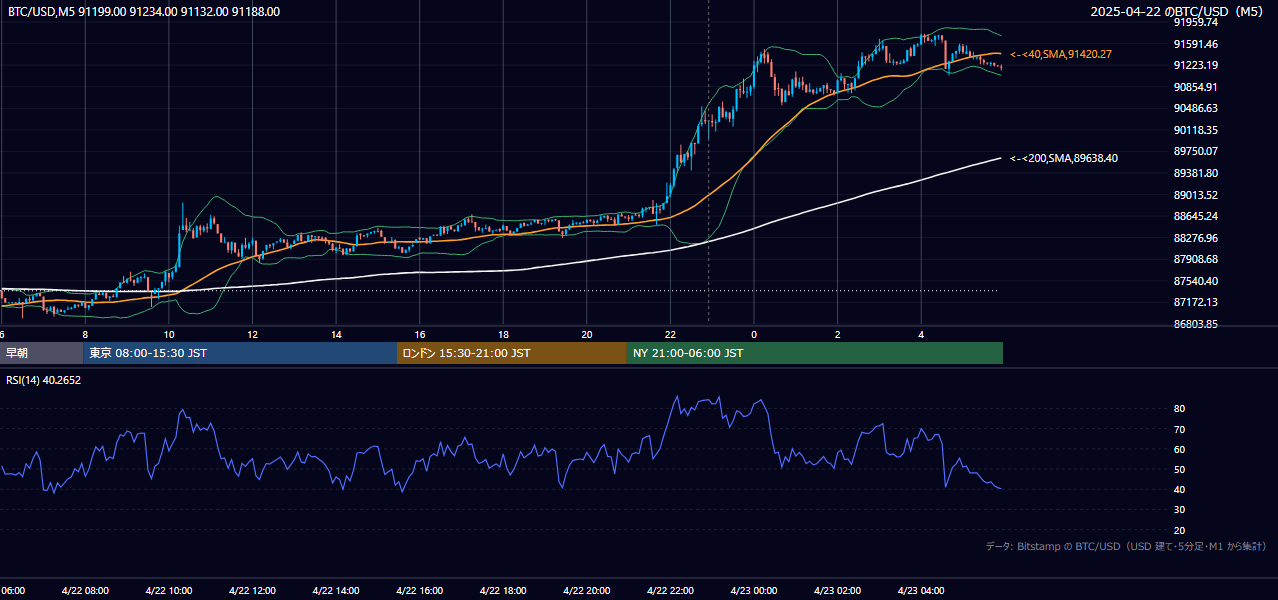
Task: Click the BTC/USD,M5 OHLC header text
Action: [x=144, y=12]
